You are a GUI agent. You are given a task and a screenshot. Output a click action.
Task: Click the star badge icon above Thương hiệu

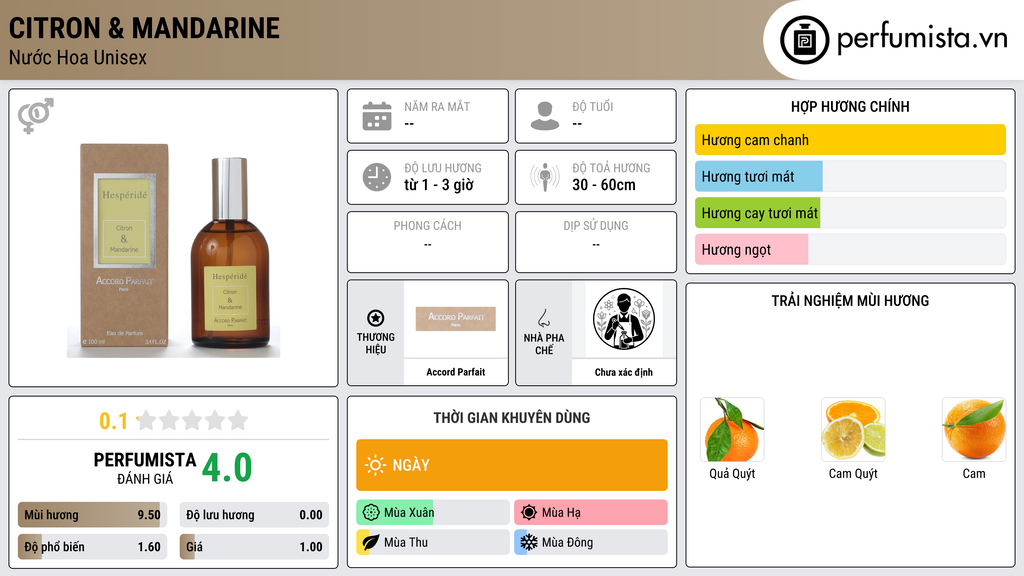coord(376,318)
